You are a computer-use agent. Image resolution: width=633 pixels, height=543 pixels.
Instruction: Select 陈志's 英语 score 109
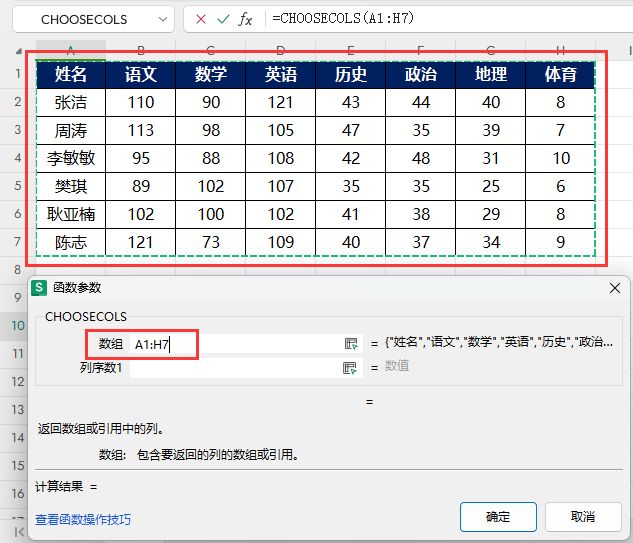tap(281, 242)
